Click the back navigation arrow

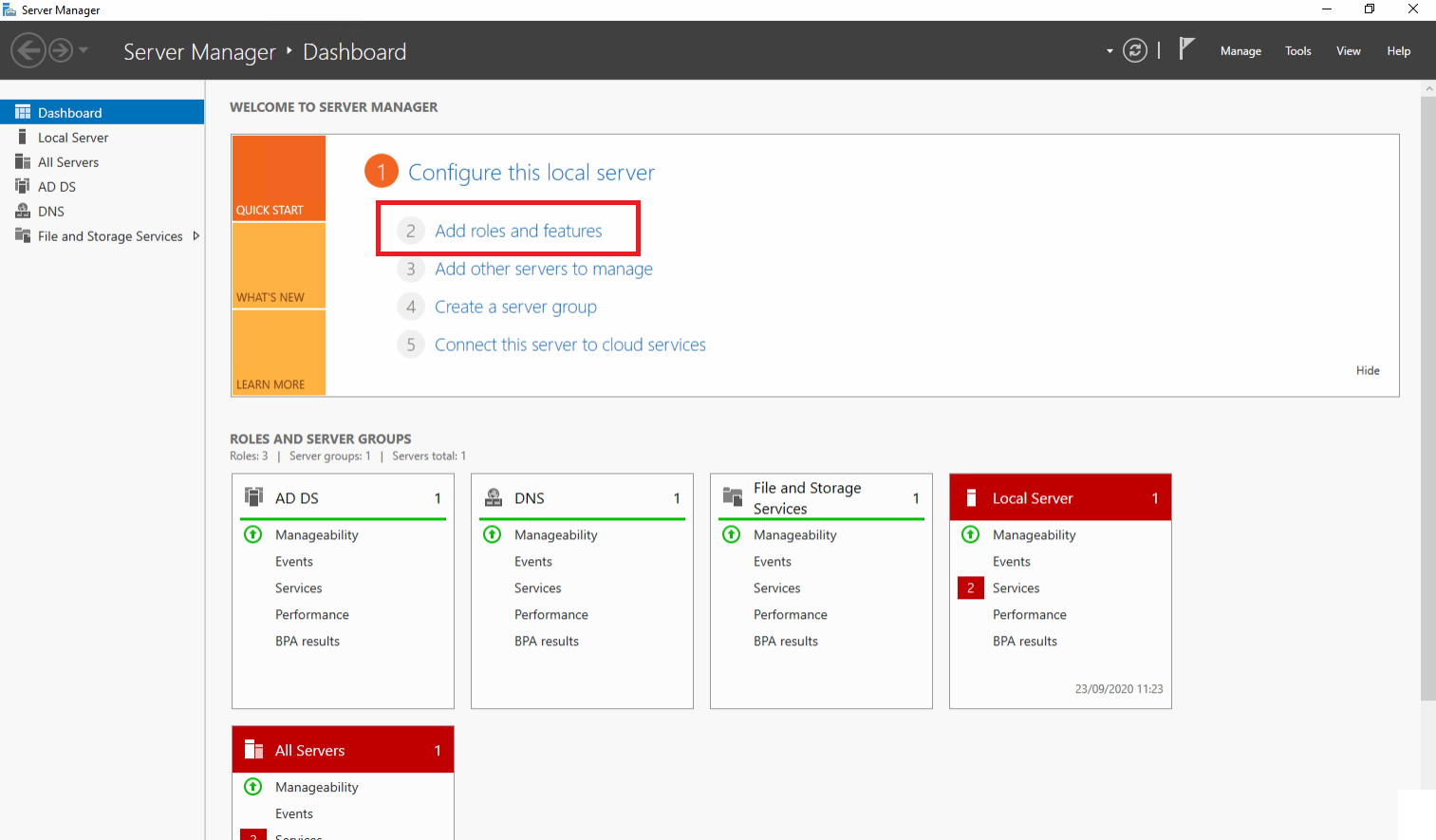28,50
